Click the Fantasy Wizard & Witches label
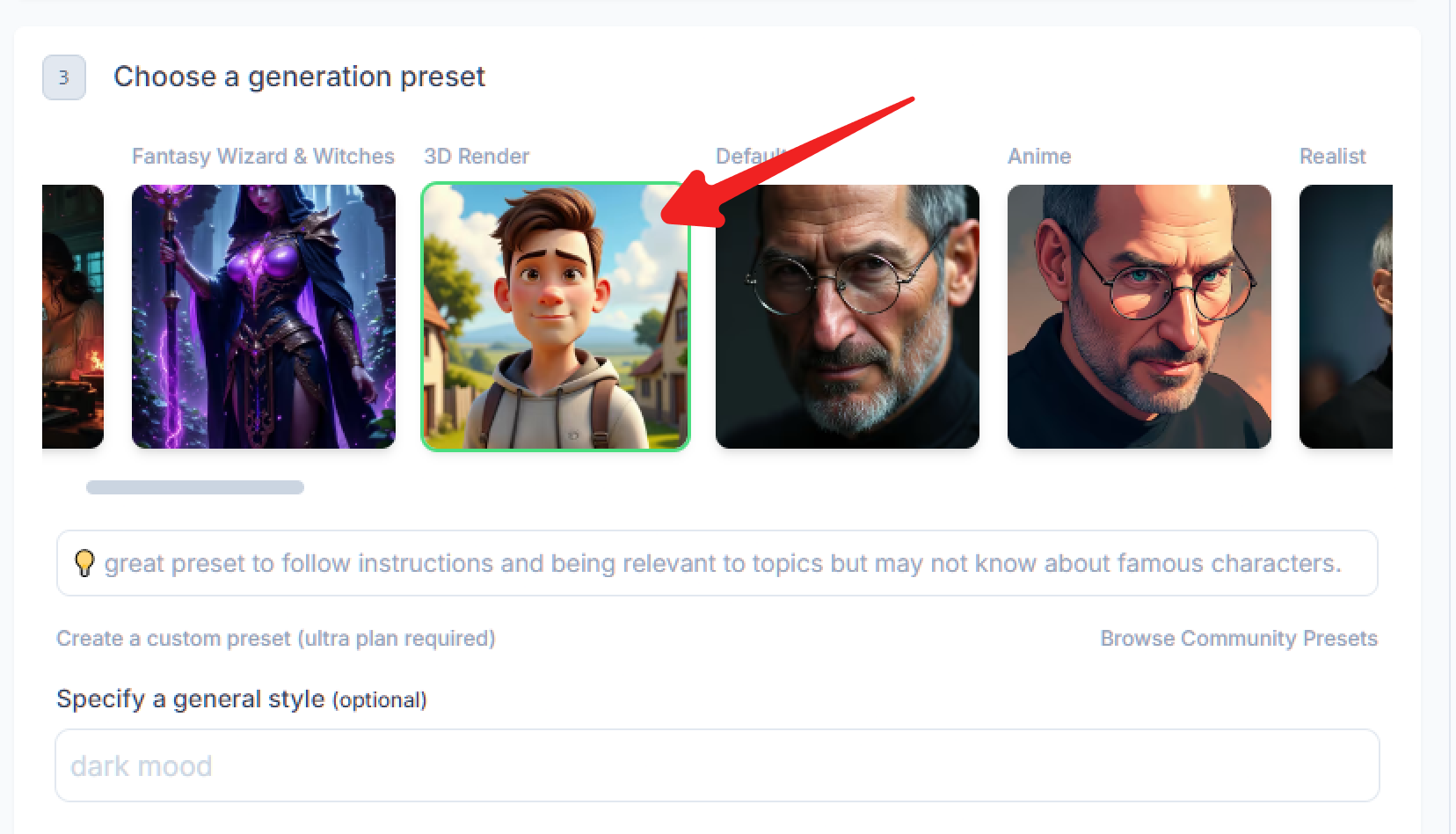 coord(263,156)
